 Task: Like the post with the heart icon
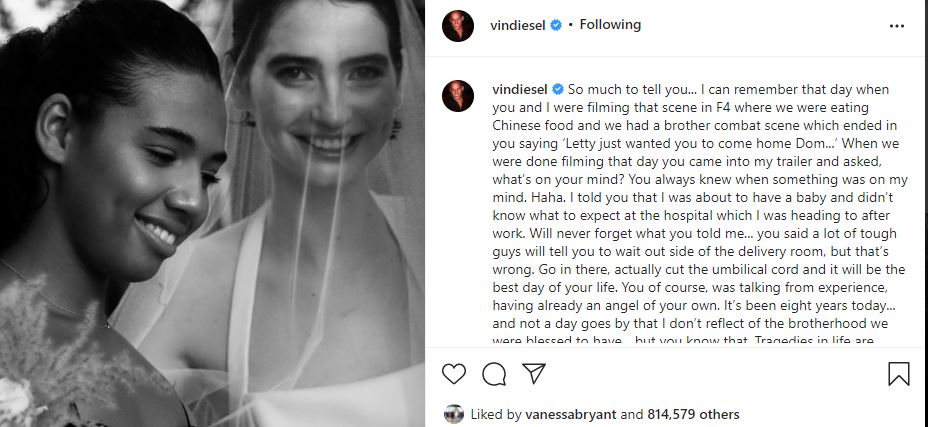point(454,374)
